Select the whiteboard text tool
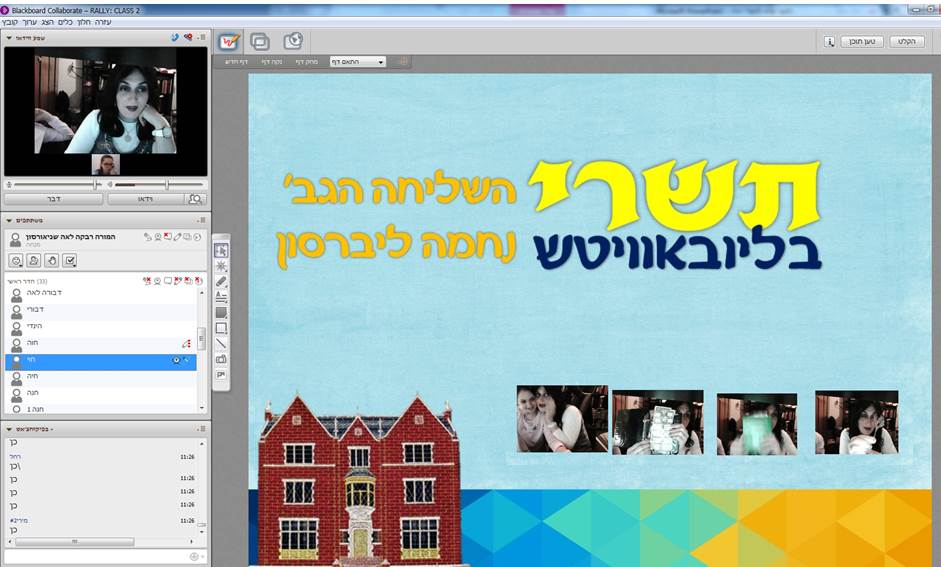Image resolution: width=941 pixels, height=567 pixels. click(x=221, y=298)
